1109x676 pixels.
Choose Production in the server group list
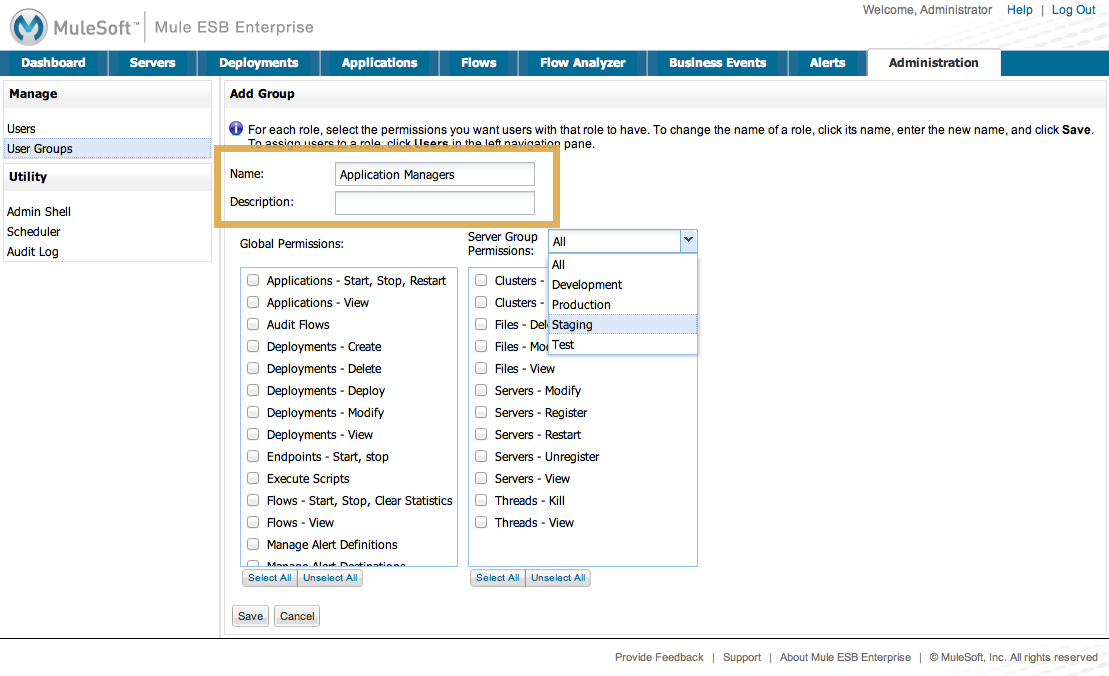581,305
